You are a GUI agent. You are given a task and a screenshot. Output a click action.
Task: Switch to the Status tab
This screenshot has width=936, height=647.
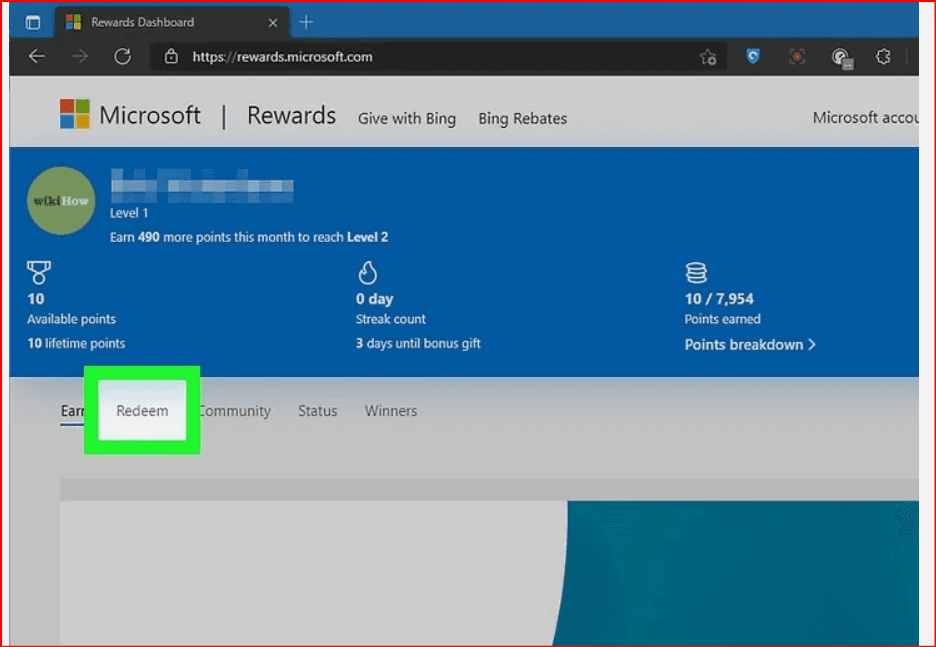pyautogui.click(x=318, y=411)
